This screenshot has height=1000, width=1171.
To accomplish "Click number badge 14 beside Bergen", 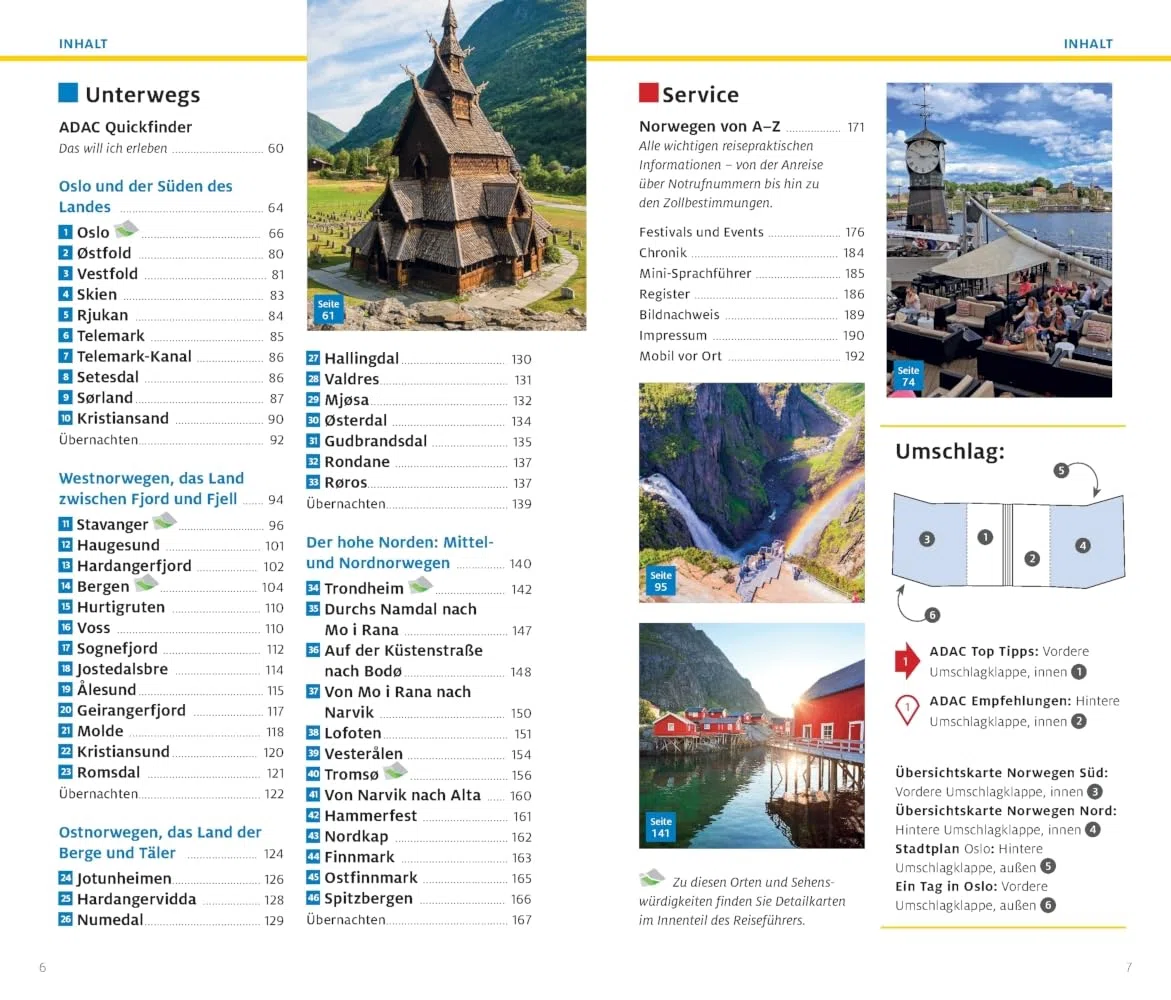I will pyautogui.click(x=66, y=586).
